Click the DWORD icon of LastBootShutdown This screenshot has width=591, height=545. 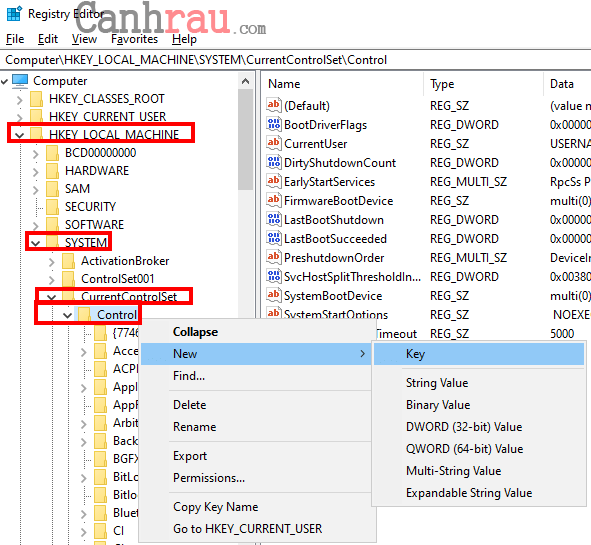274,219
